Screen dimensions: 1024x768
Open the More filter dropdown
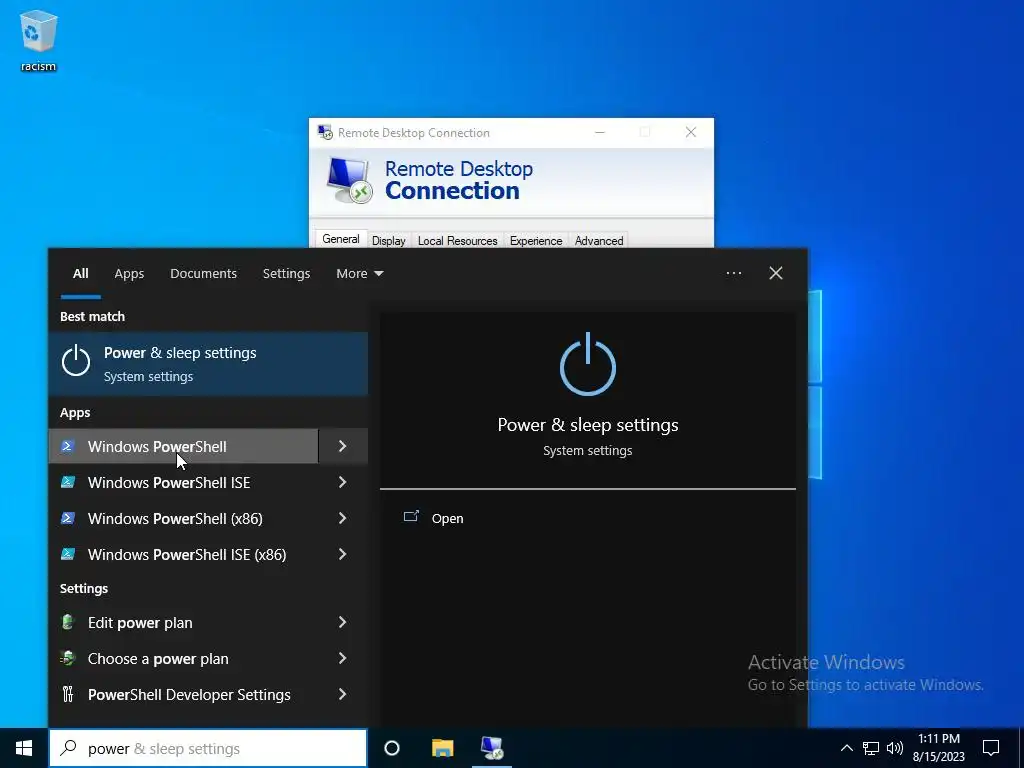point(360,274)
